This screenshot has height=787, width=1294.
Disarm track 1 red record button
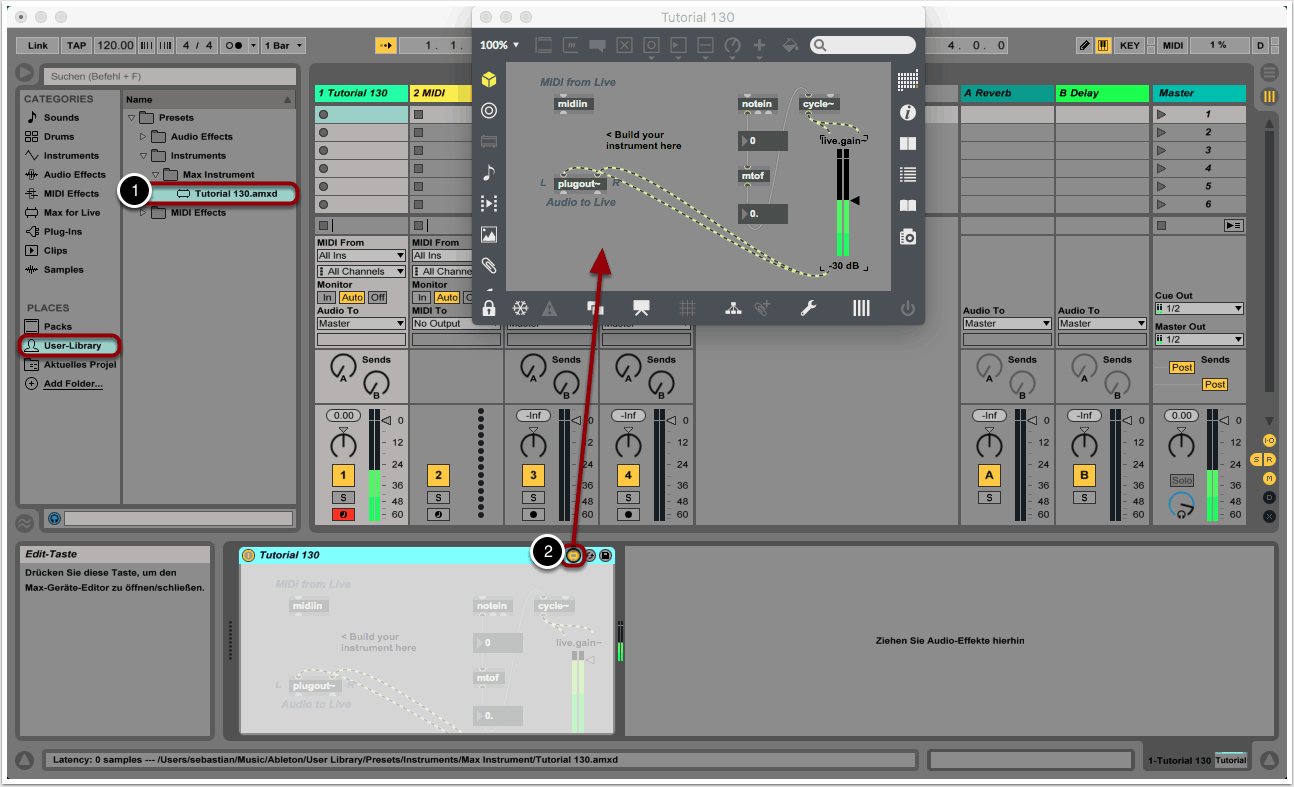343,515
